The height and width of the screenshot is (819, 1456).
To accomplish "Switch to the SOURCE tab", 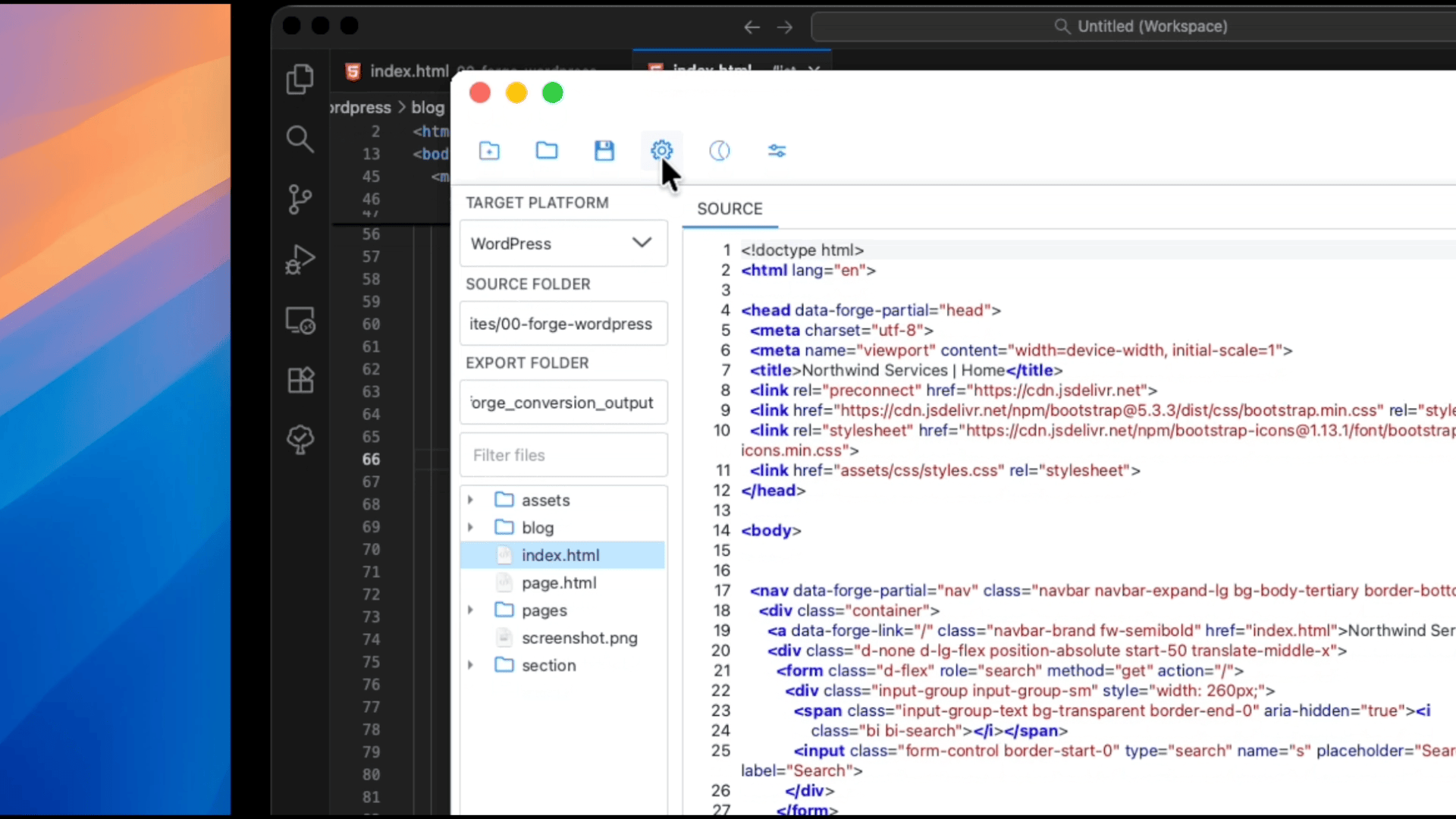I will [x=730, y=209].
